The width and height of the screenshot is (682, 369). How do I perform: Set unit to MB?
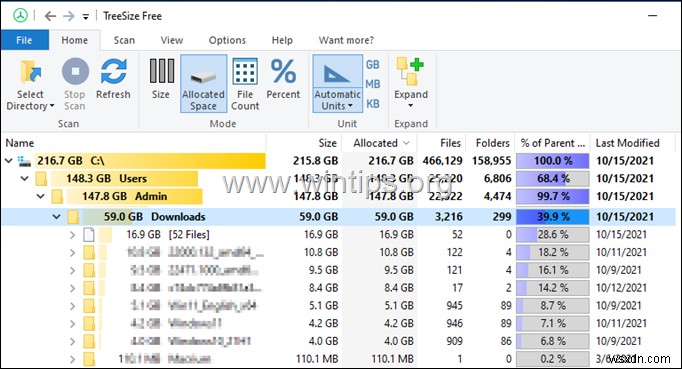pyautogui.click(x=373, y=84)
